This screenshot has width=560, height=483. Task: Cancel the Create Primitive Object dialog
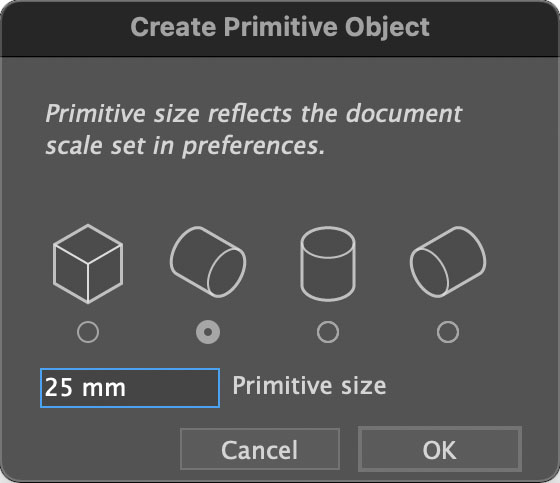point(260,449)
